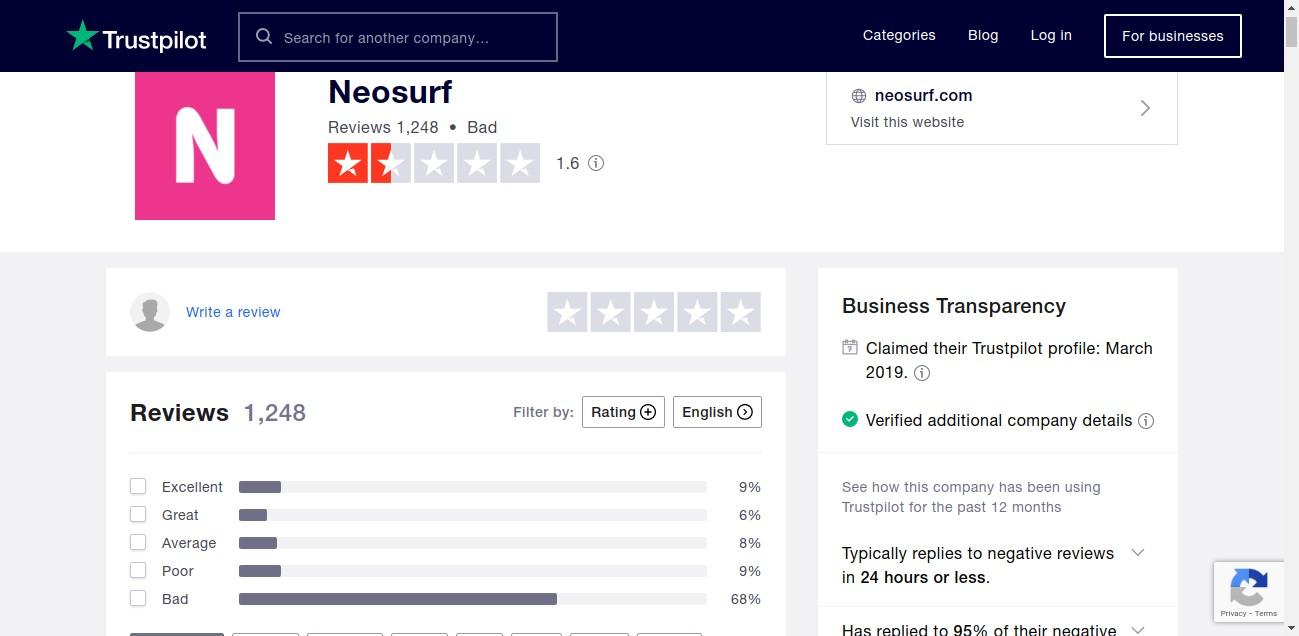Click the grey user avatar icon
The height and width of the screenshot is (636, 1299).
(x=150, y=312)
